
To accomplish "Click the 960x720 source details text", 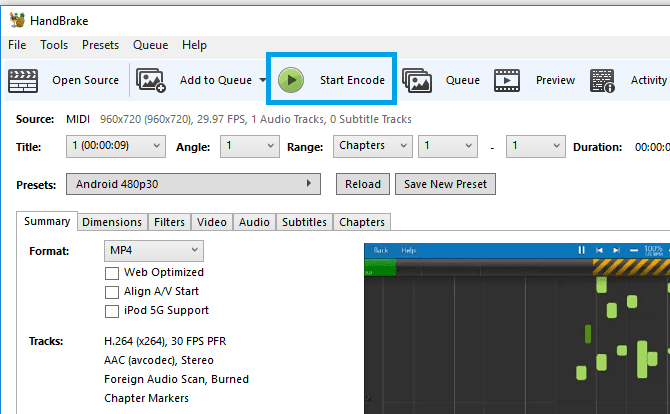I will (x=256, y=119).
